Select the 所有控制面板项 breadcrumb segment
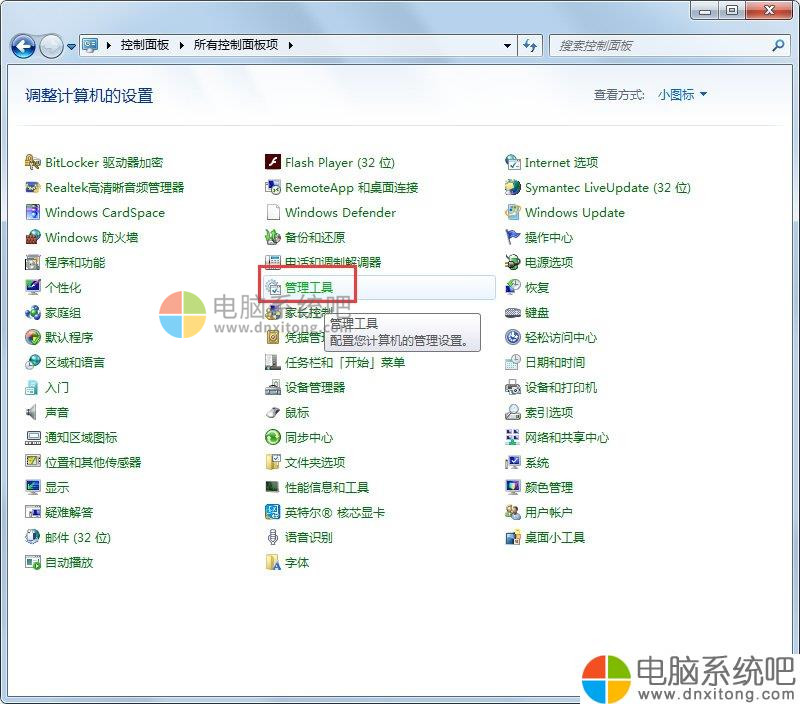 [x=236, y=45]
